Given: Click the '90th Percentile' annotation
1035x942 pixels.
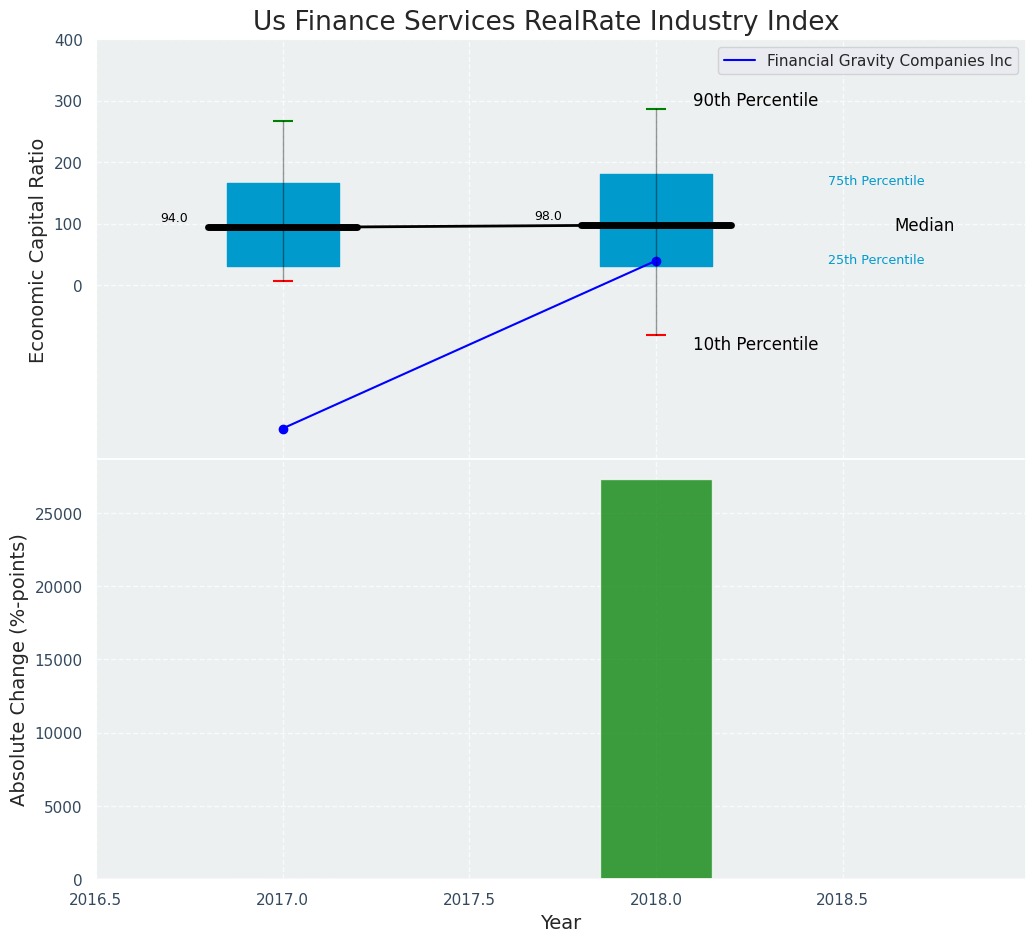Looking at the screenshot, I should pos(755,101).
